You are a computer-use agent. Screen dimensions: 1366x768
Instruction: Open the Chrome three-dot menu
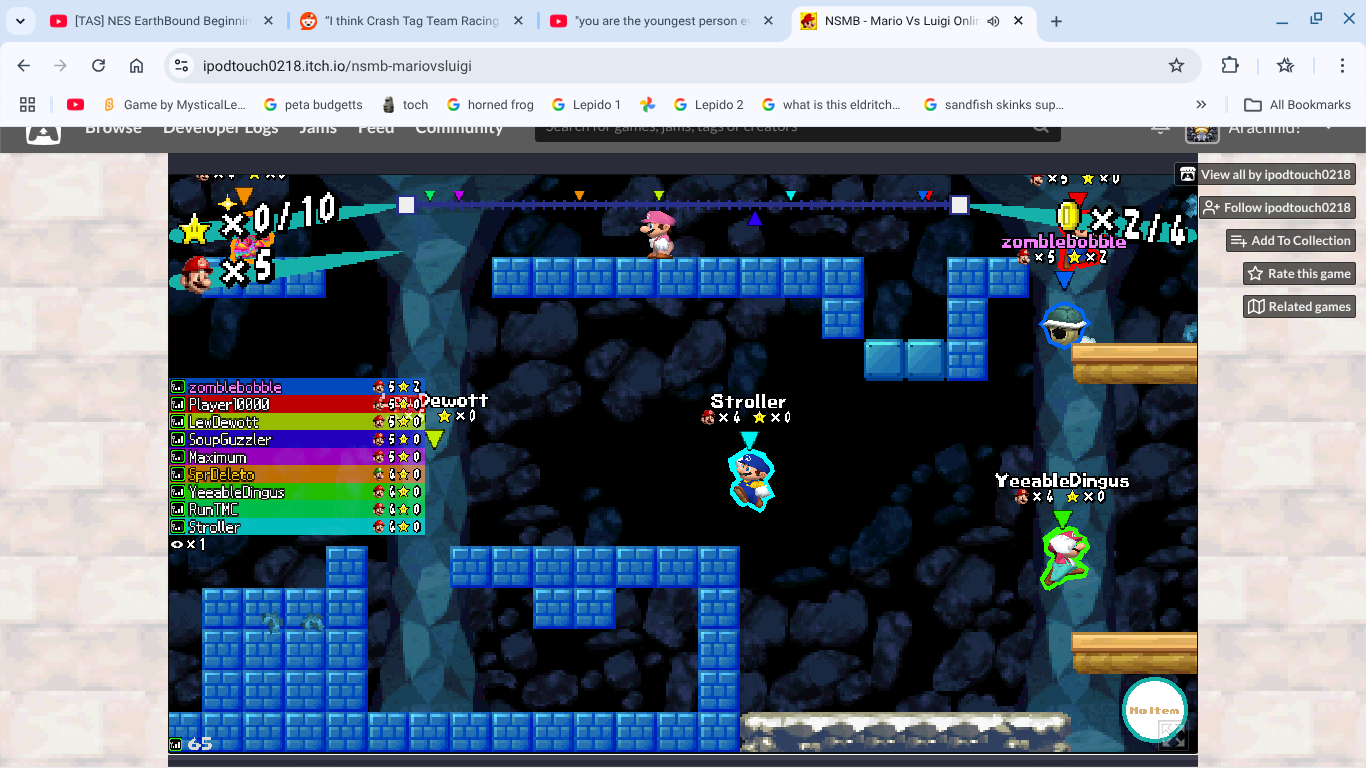[1343, 66]
